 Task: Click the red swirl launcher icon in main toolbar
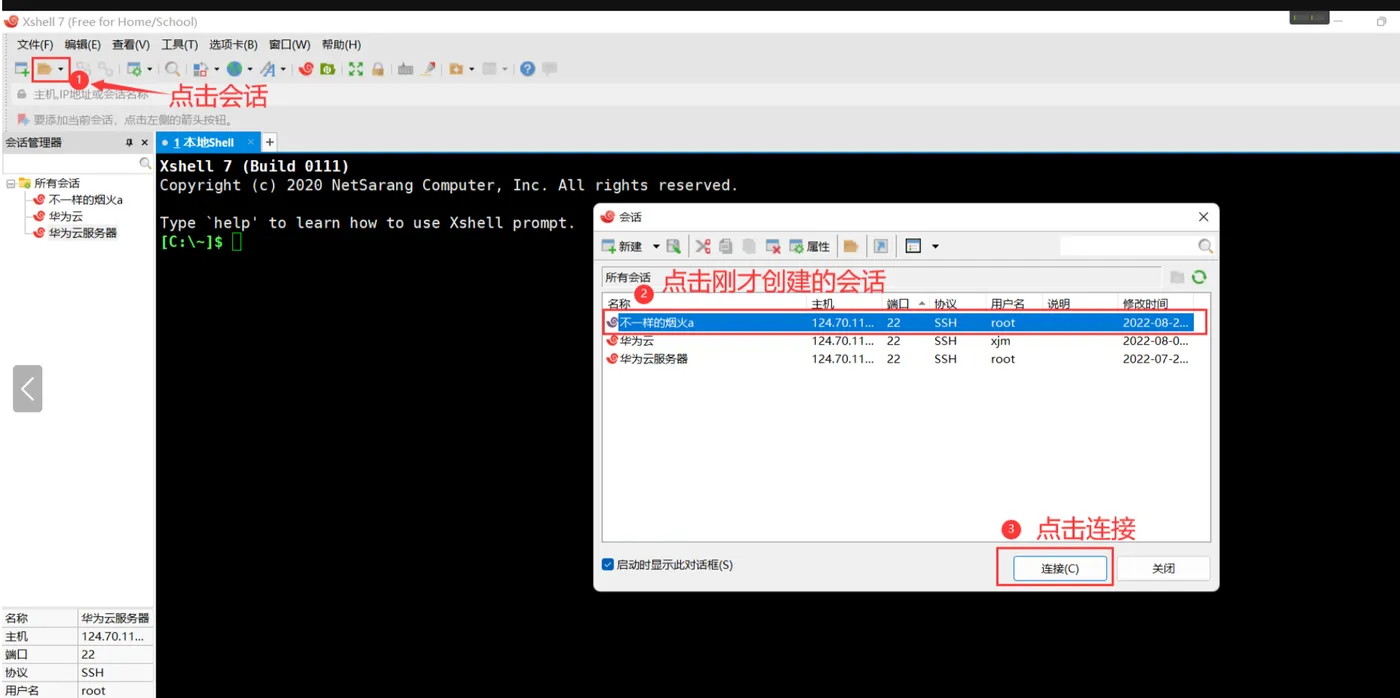(x=306, y=69)
